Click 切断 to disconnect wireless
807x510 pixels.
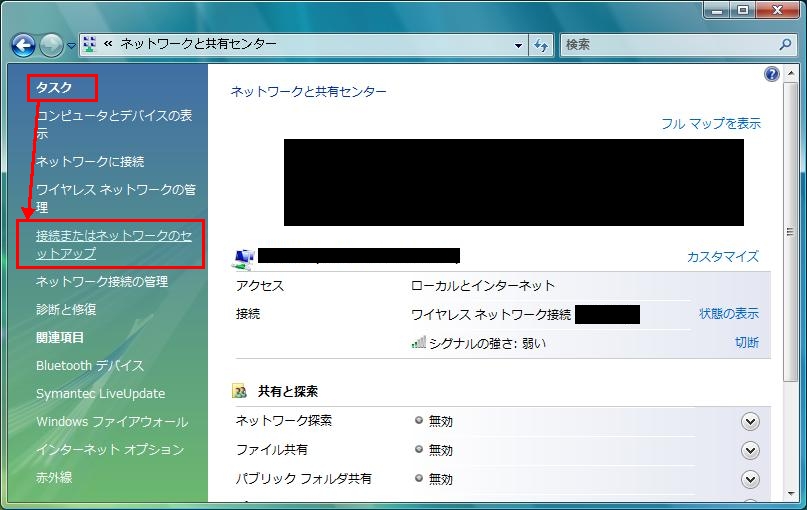pos(746,342)
